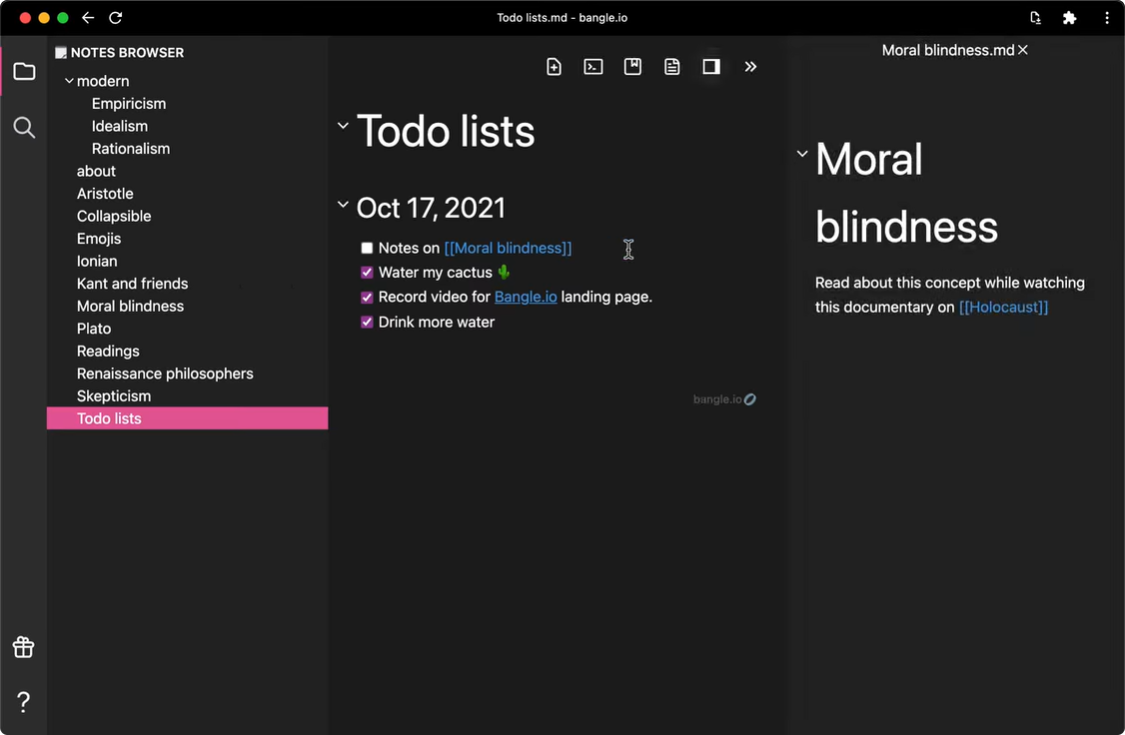Click the workspace switcher icon in toolbar
This screenshot has width=1125, height=735.
click(x=632, y=67)
